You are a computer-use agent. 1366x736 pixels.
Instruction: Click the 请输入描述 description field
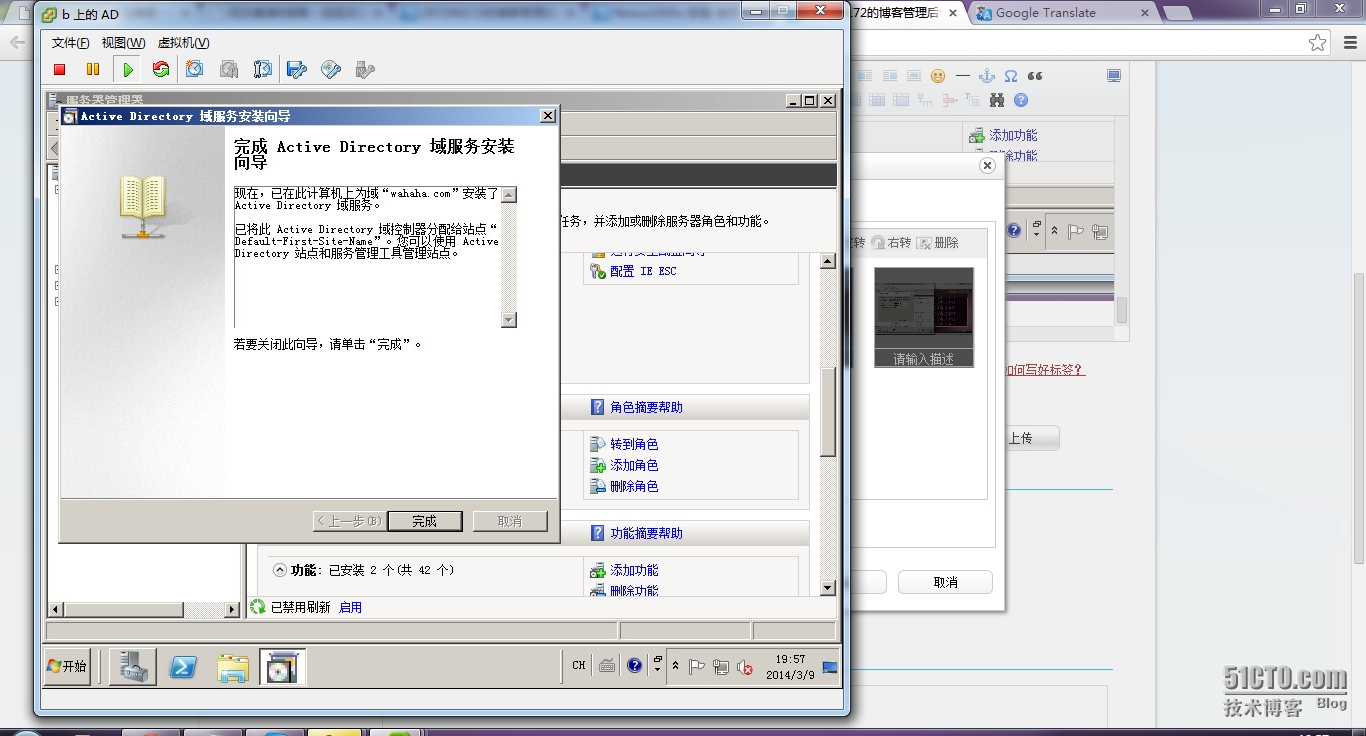pyautogui.click(x=924, y=358)
